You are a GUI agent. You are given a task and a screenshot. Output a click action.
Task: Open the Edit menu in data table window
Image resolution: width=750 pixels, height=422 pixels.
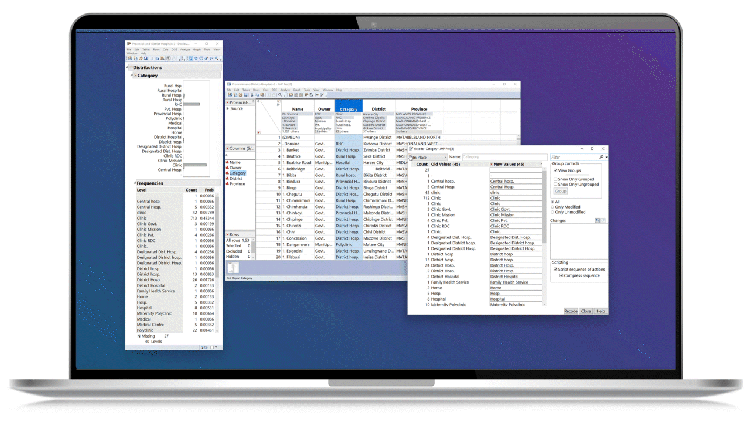click(236, 90)
